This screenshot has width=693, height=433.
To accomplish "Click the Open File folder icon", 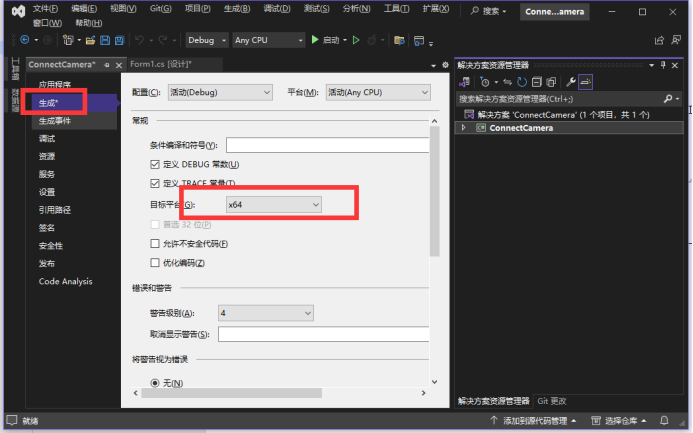I will [x=90, y=41].
